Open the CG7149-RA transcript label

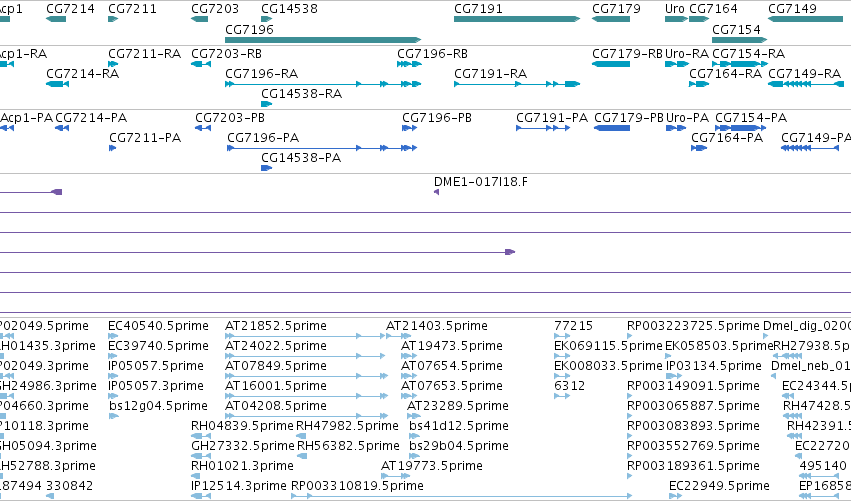pyautogui.click(x=804, y=74)
